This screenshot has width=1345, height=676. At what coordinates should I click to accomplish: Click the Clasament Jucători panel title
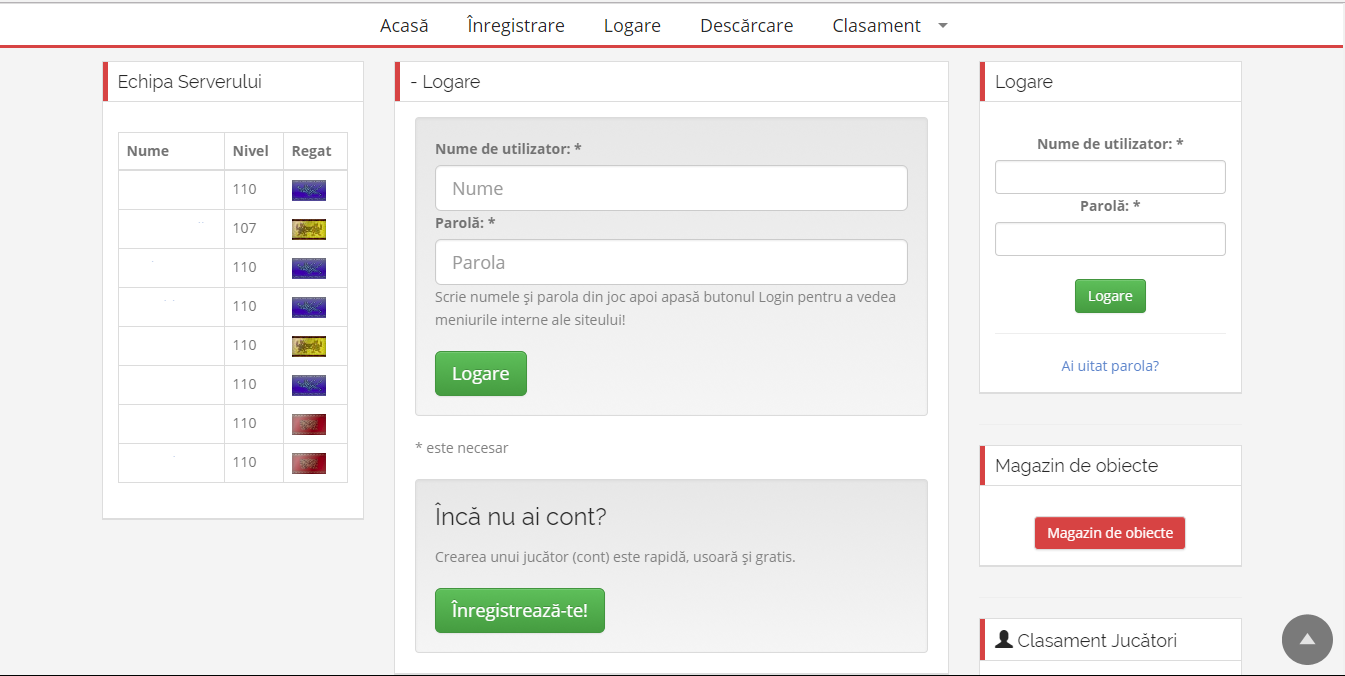pyautogui.click(x=1097, y=641)
